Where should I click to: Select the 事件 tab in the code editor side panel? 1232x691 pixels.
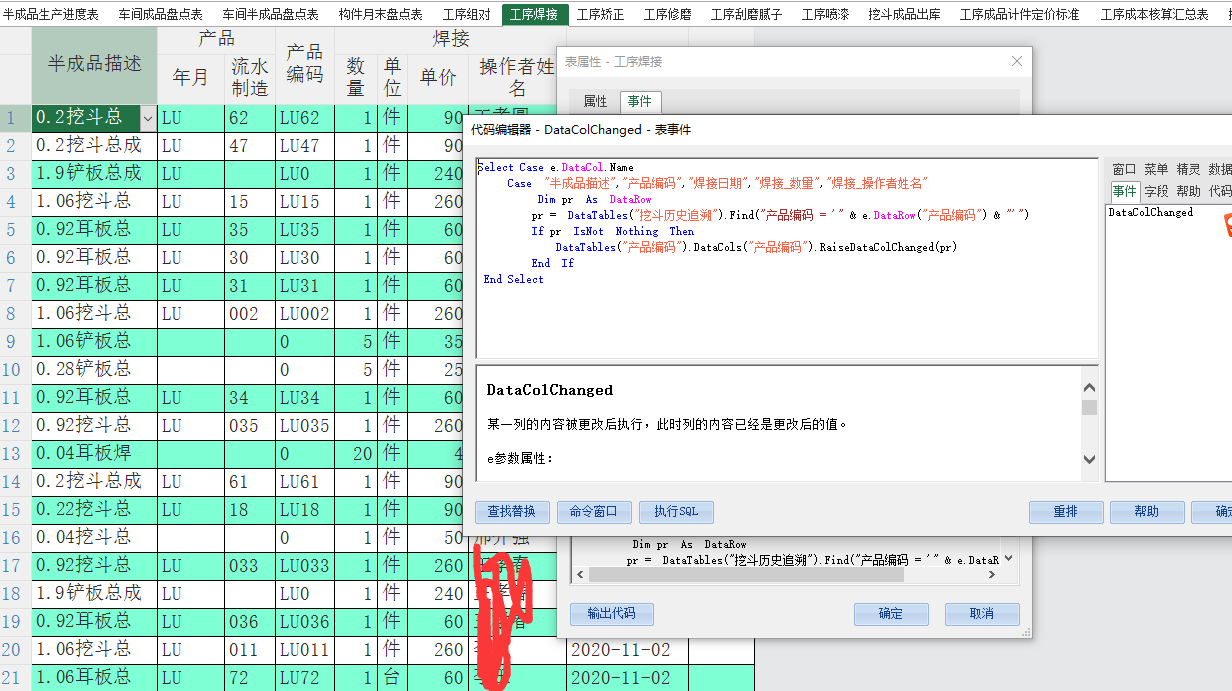pyautogui.click(x=1124, y=190)
